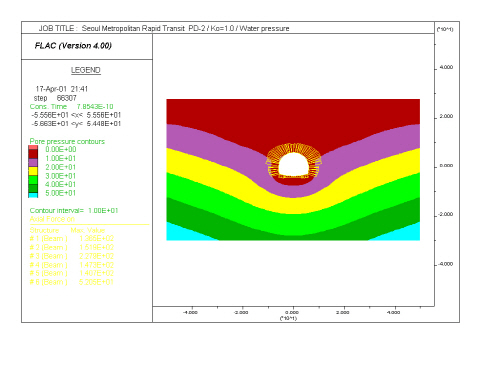This screenshot has height=375, width=500.
Task: Click the y-range '<y<' line
Action: click(76, 124)
